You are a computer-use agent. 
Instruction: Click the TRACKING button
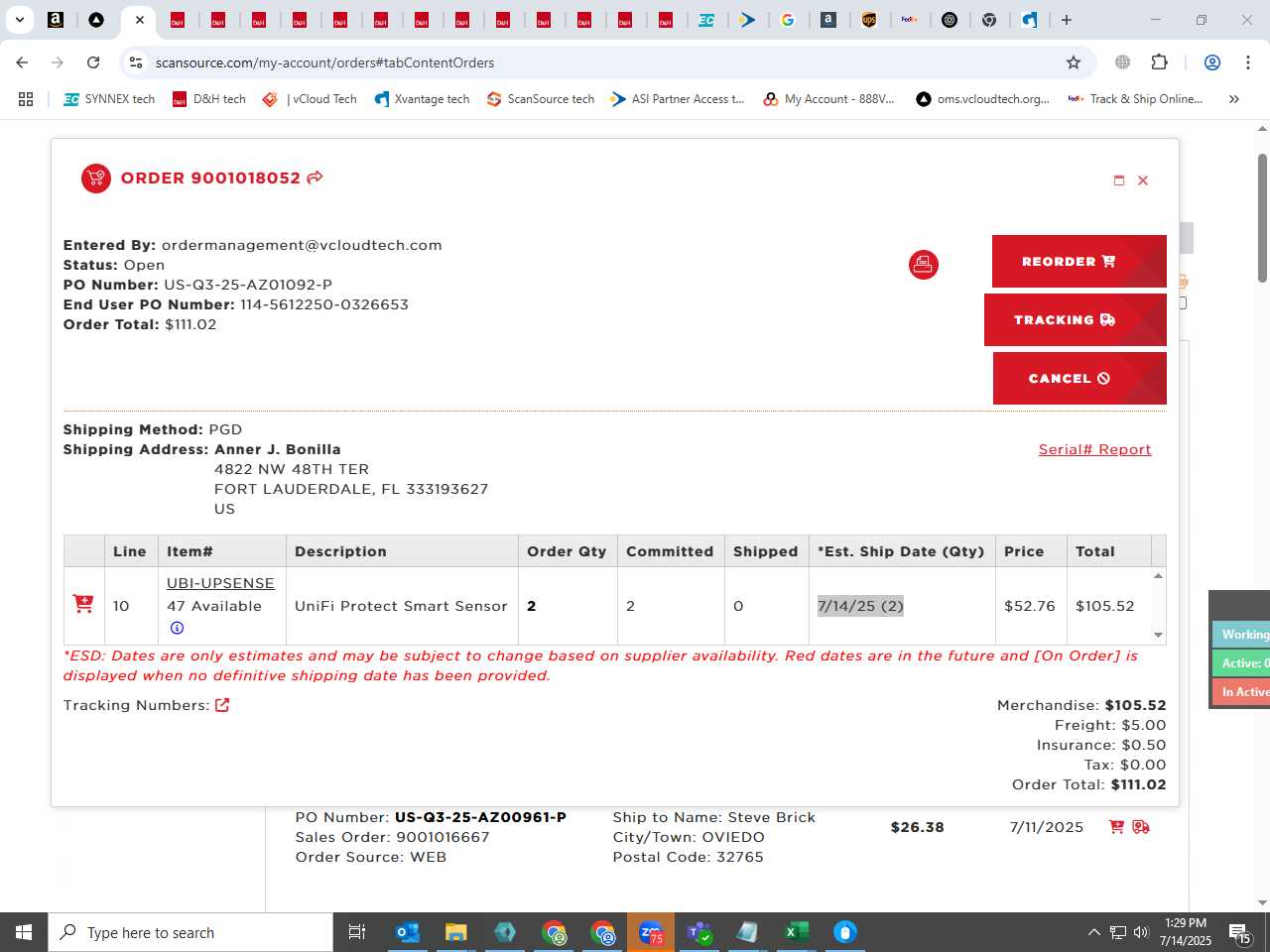1075,320
